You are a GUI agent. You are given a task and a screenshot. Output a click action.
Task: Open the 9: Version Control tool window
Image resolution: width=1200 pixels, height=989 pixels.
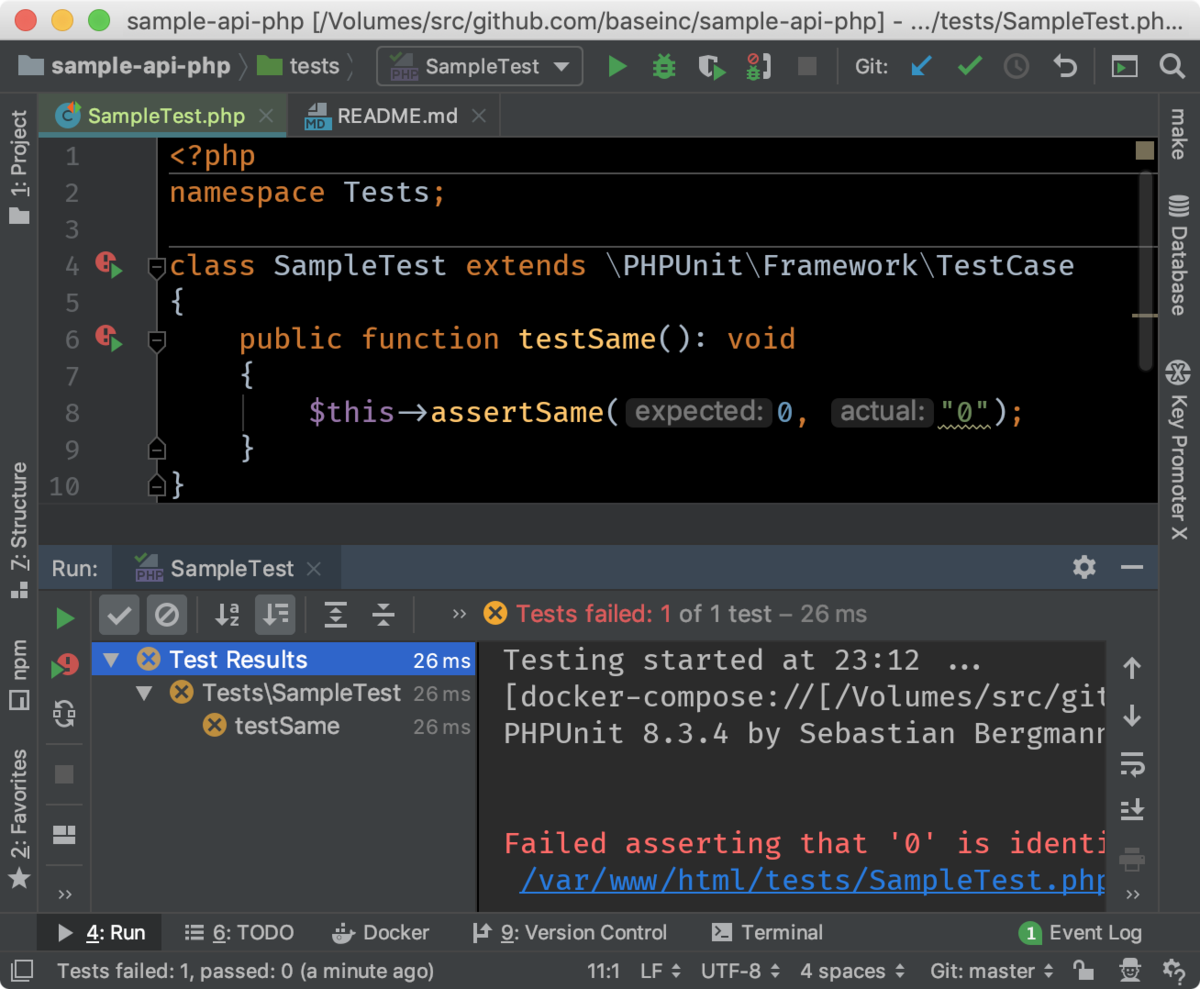570,933
